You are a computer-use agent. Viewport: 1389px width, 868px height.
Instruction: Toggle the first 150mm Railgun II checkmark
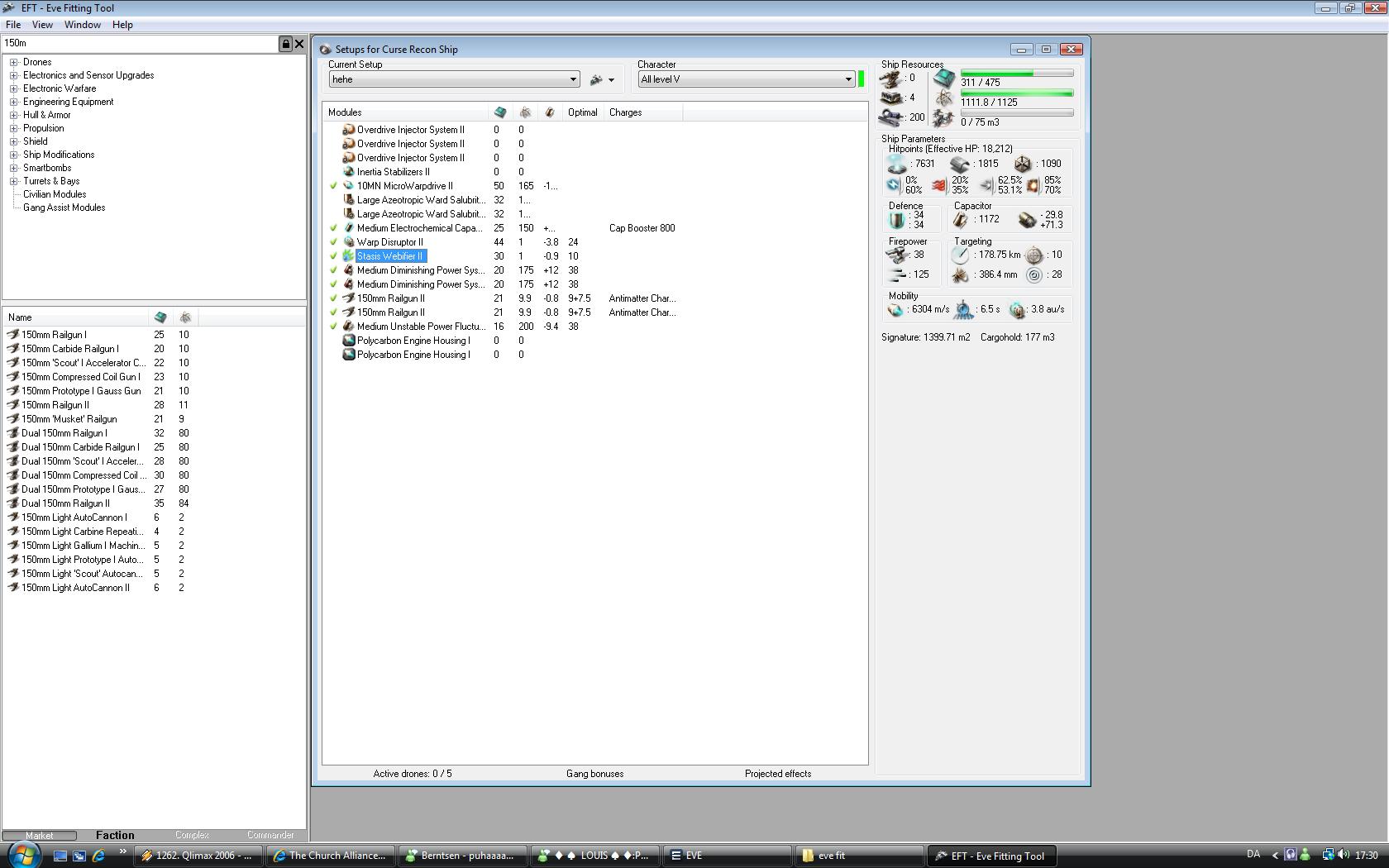[333, 298]
